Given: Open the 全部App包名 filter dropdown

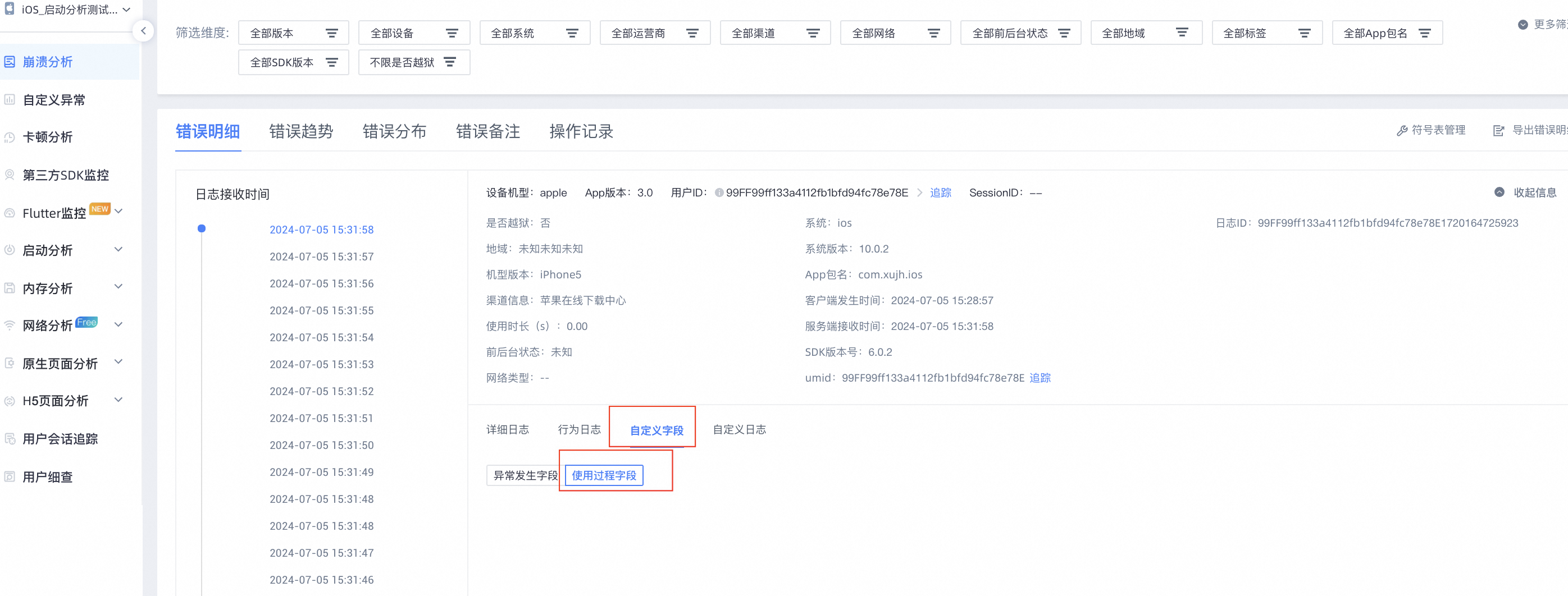Looking at the screenshot, I should (x=1387, y=33).
